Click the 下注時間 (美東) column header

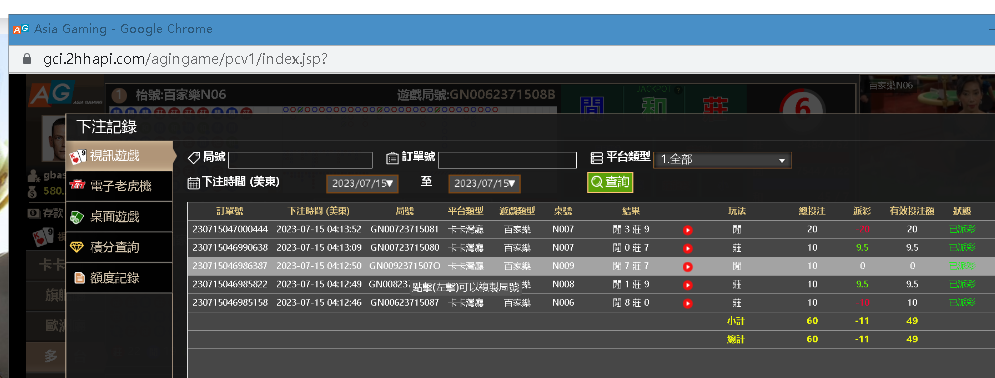coord(319,211)
